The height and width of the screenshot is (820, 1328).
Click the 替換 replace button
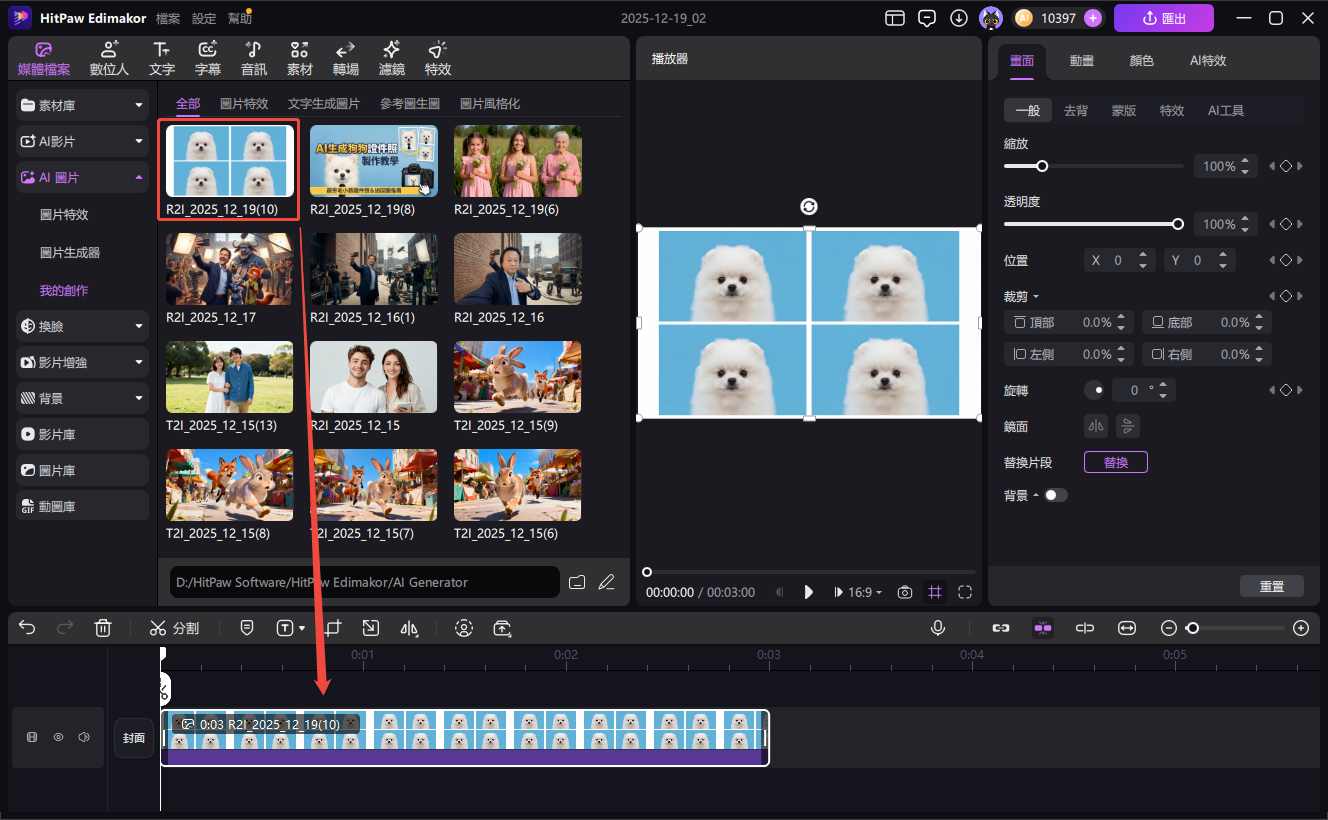pyautogui.click(x=1115, y=462)
